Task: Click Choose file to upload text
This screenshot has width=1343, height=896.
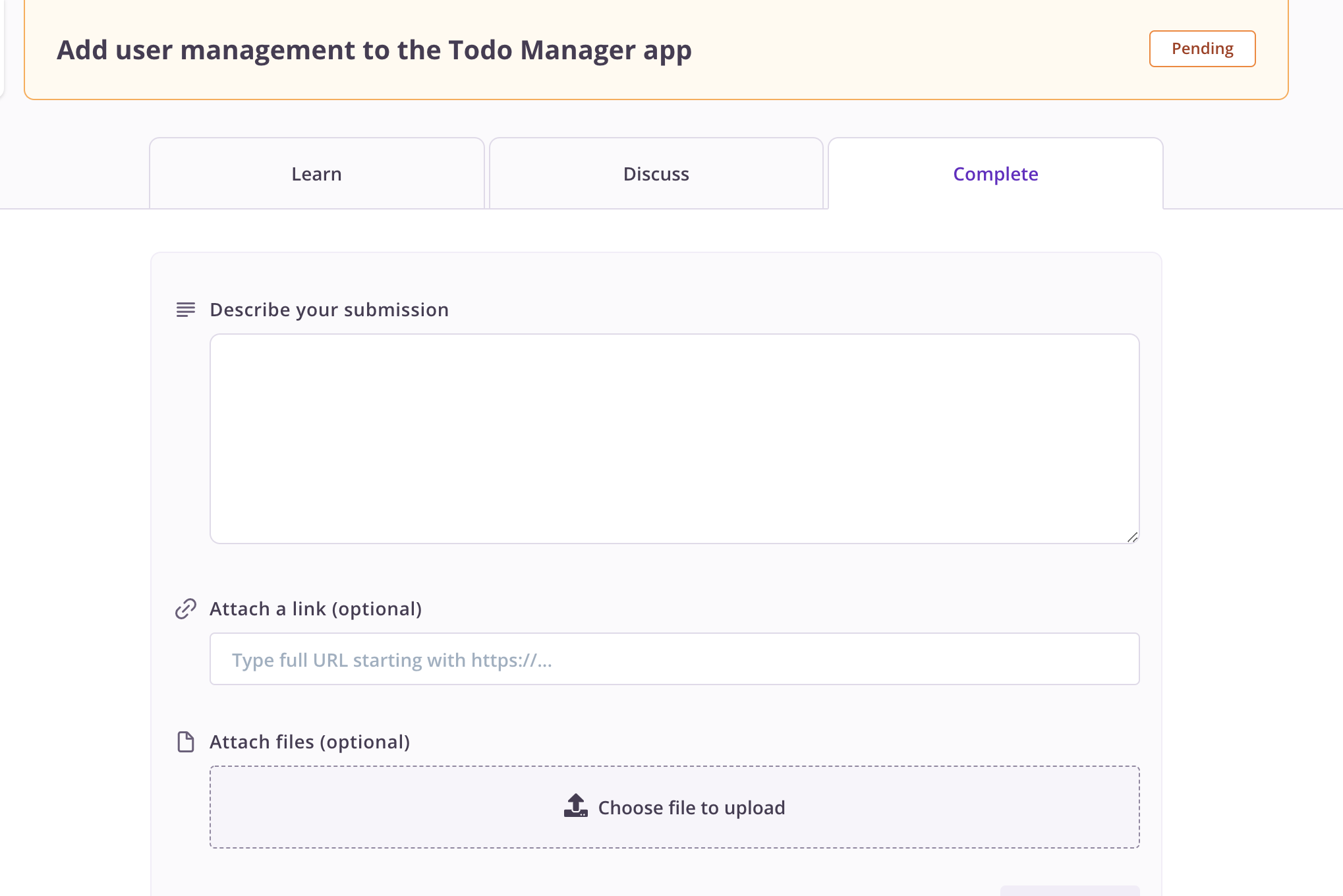Action: click(x=691, y=808)
